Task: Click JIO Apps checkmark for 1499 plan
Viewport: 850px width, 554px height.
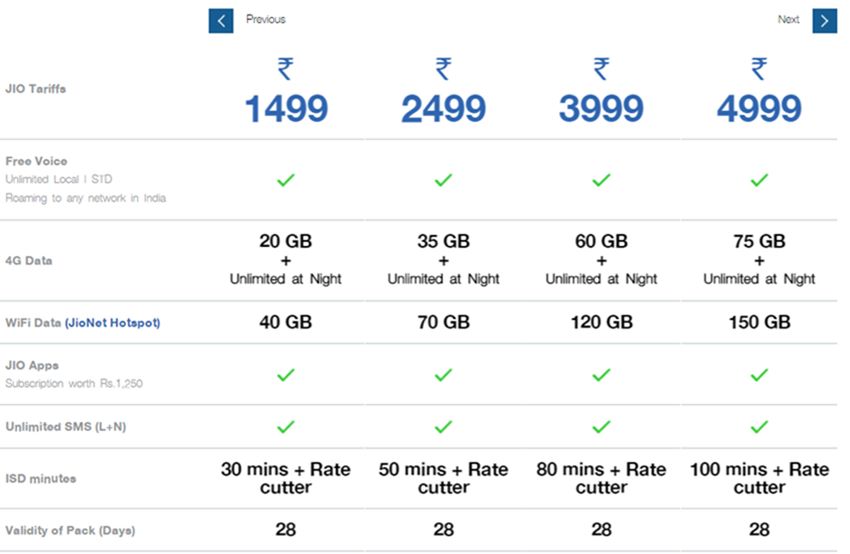Action: (x=286, y=375)
